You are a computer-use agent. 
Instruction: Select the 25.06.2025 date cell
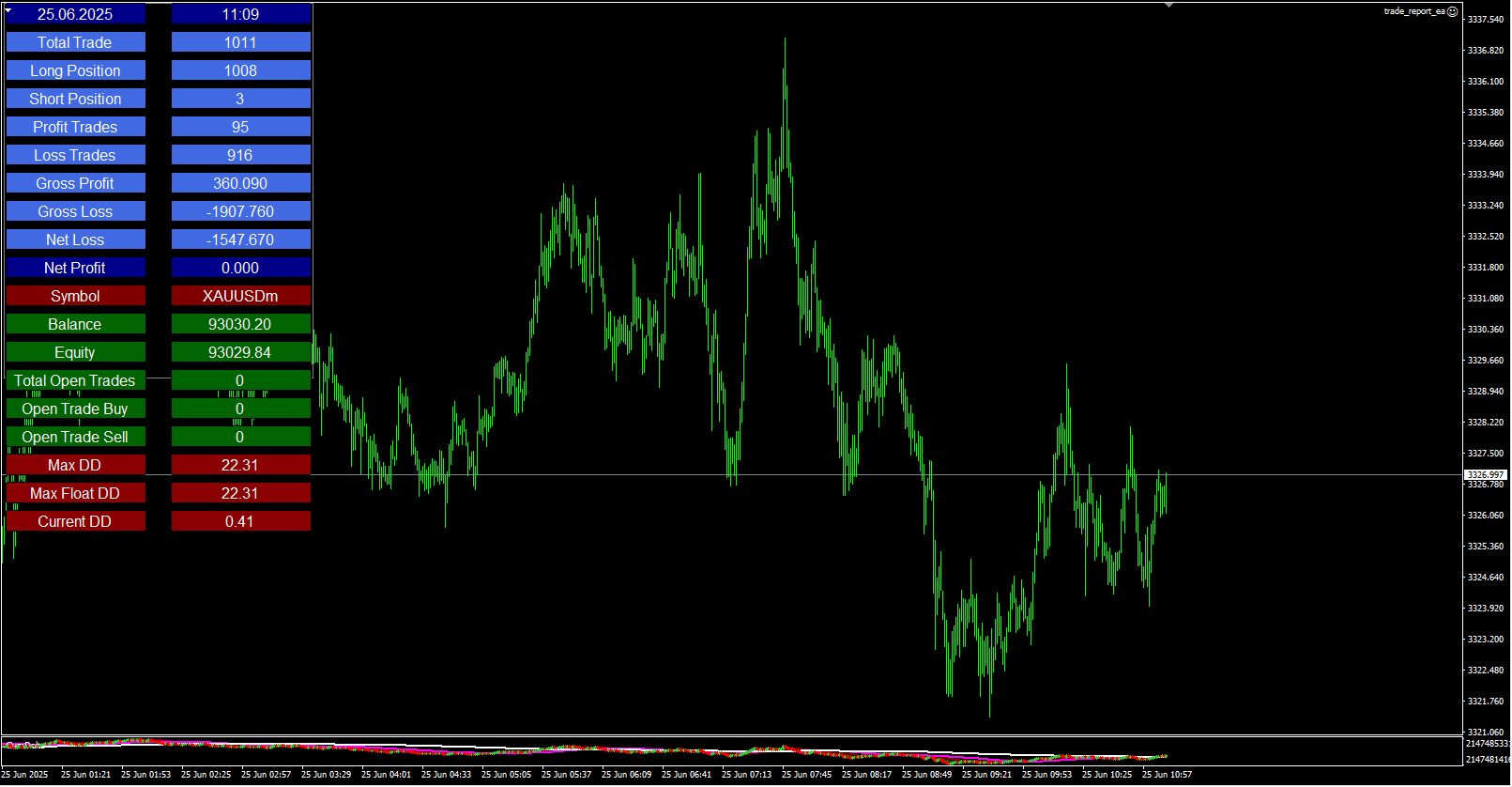[x=75, y=14]
